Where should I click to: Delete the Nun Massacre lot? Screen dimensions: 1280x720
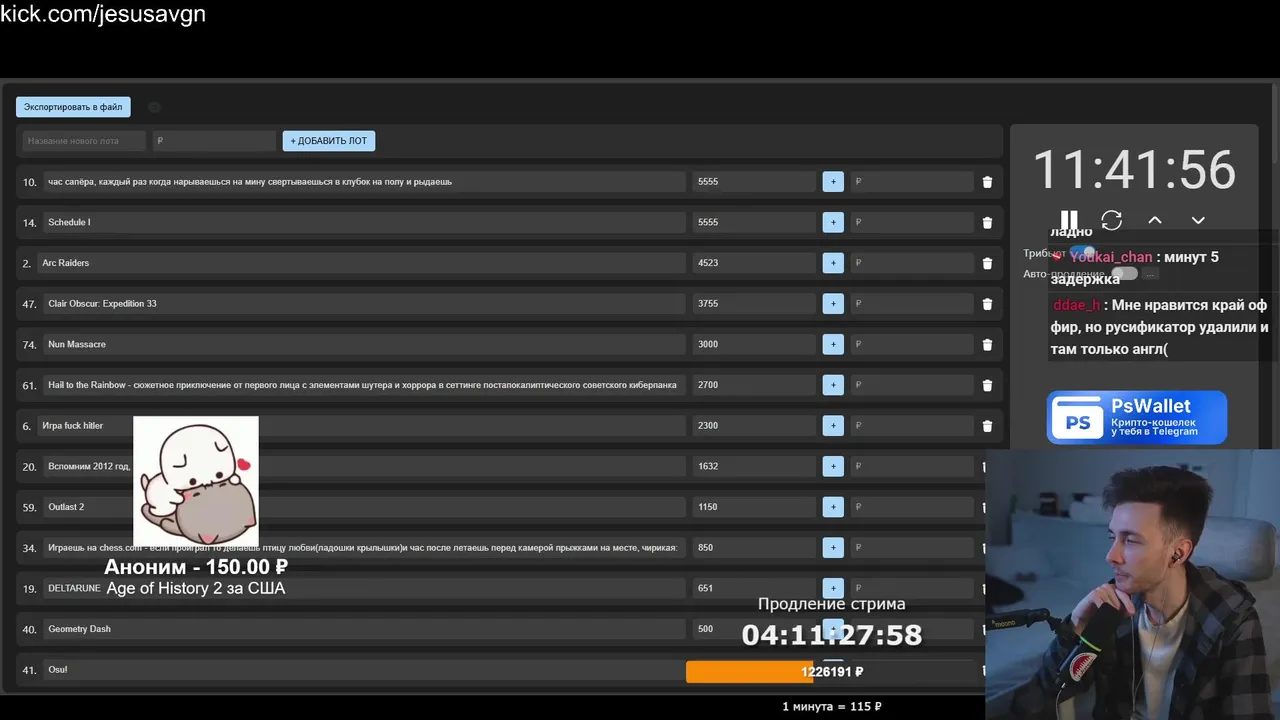tap(987, 344)
